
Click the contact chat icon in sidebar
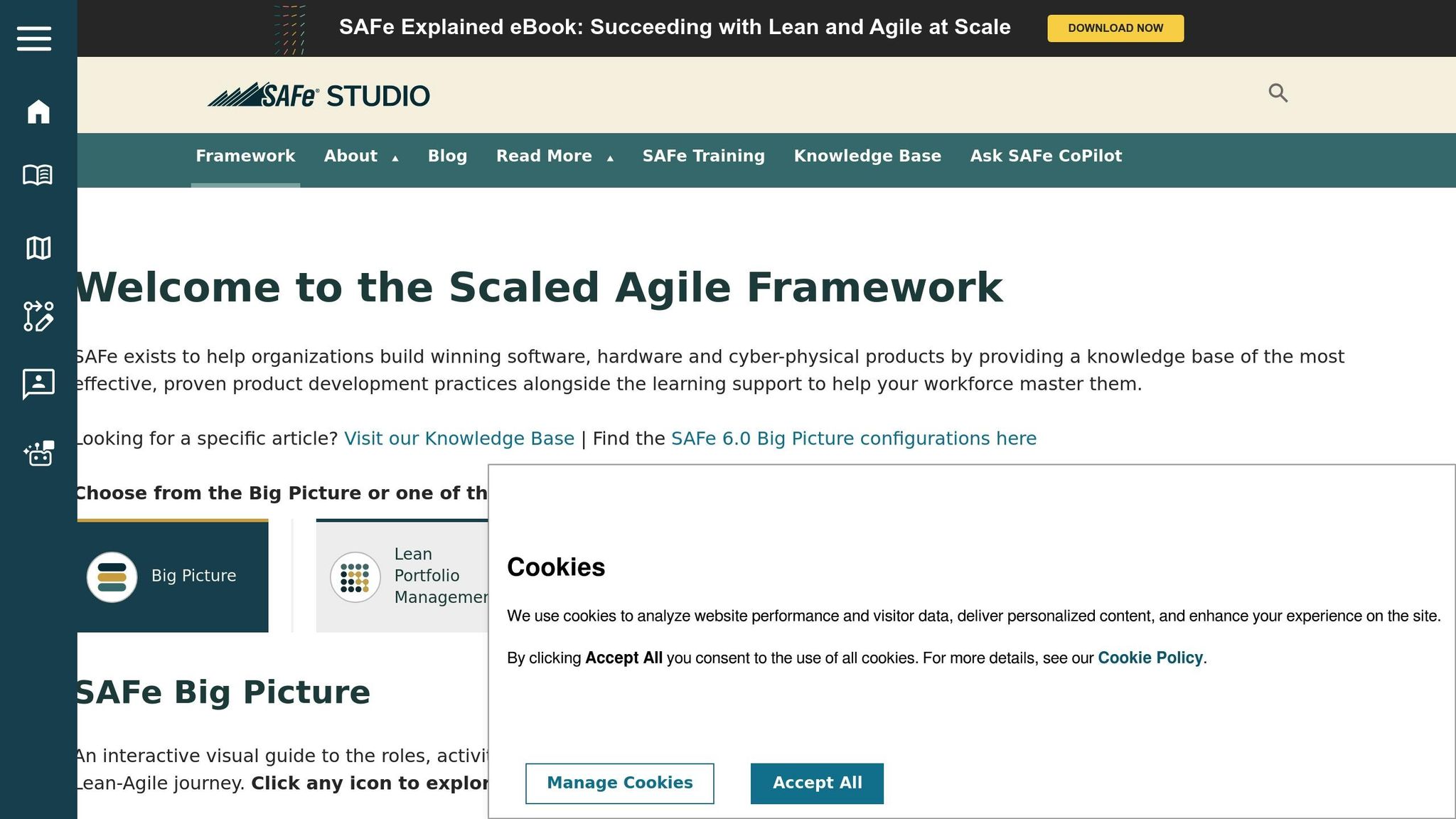pyautogui.click(x=38, y=384)
